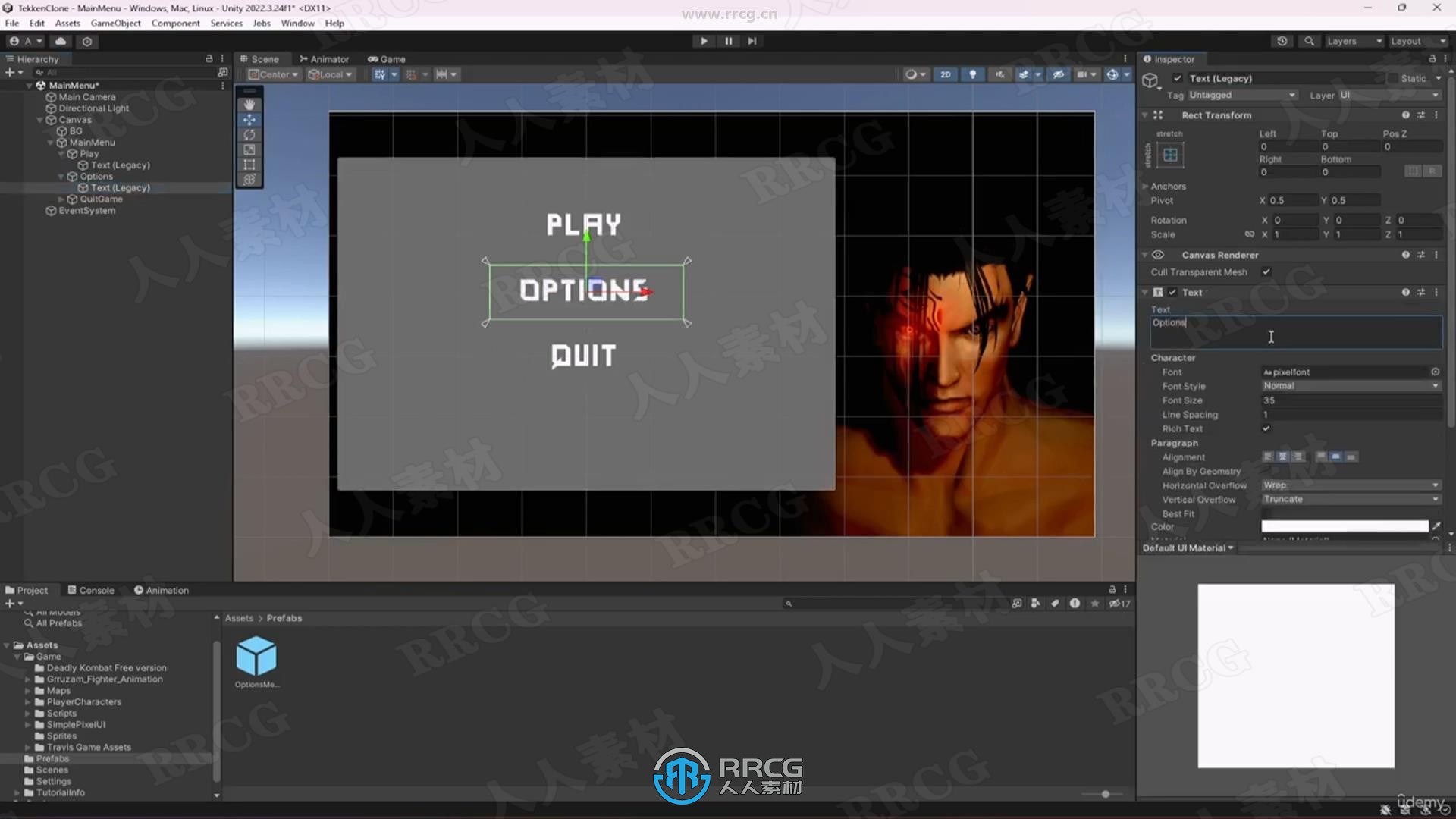
Task: Set vertical alignment to bottom
Action: [x=1351, y=457]
